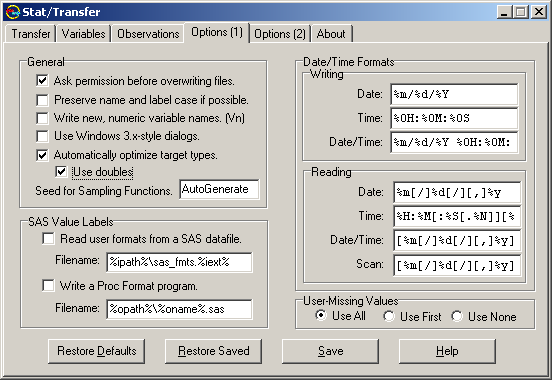This screenshot has height=380, width=552.
Task: Select the Use First radio button
Action: [x=389, y=316]
